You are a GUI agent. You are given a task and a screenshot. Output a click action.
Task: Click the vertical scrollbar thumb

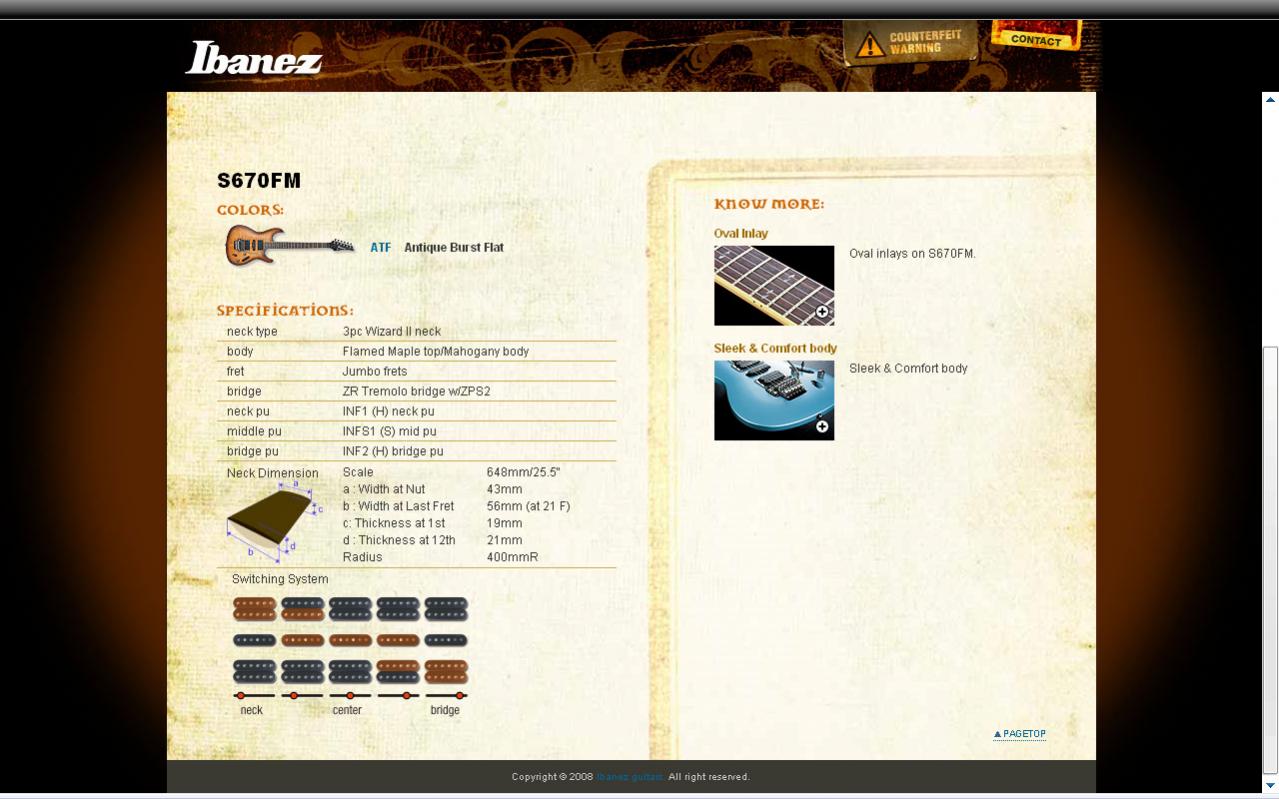[x=1270, y=560]
